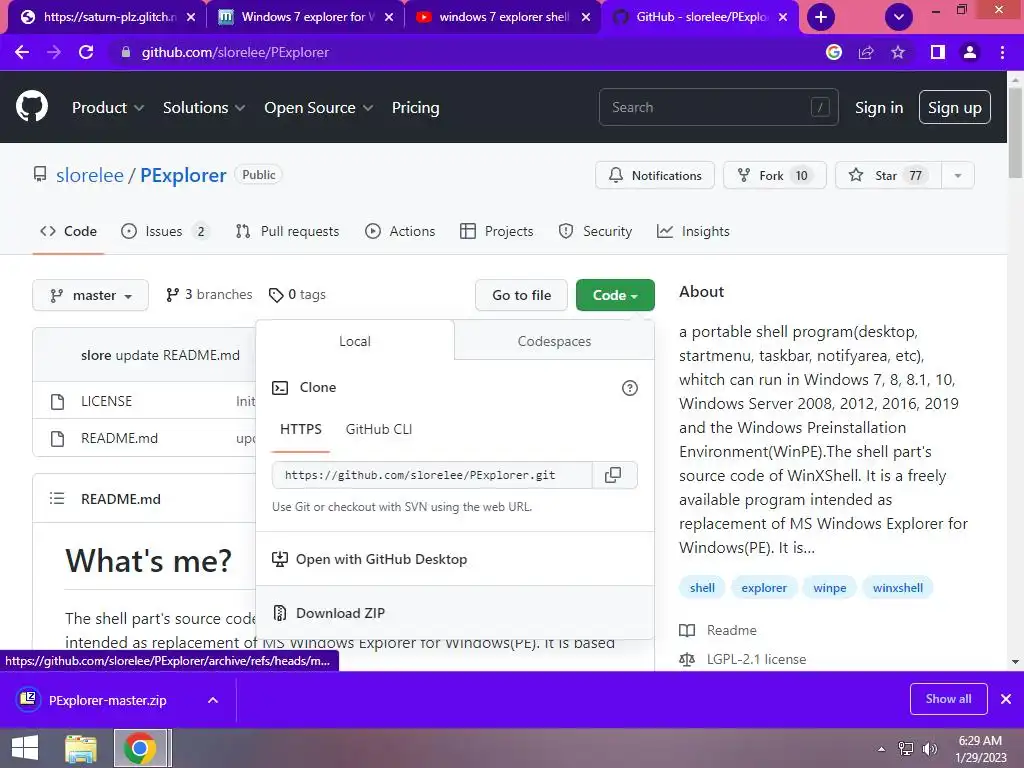Copy the clone URL with the copy icon
Viewport: 1024px width, 768px height.
coord(613,475)
